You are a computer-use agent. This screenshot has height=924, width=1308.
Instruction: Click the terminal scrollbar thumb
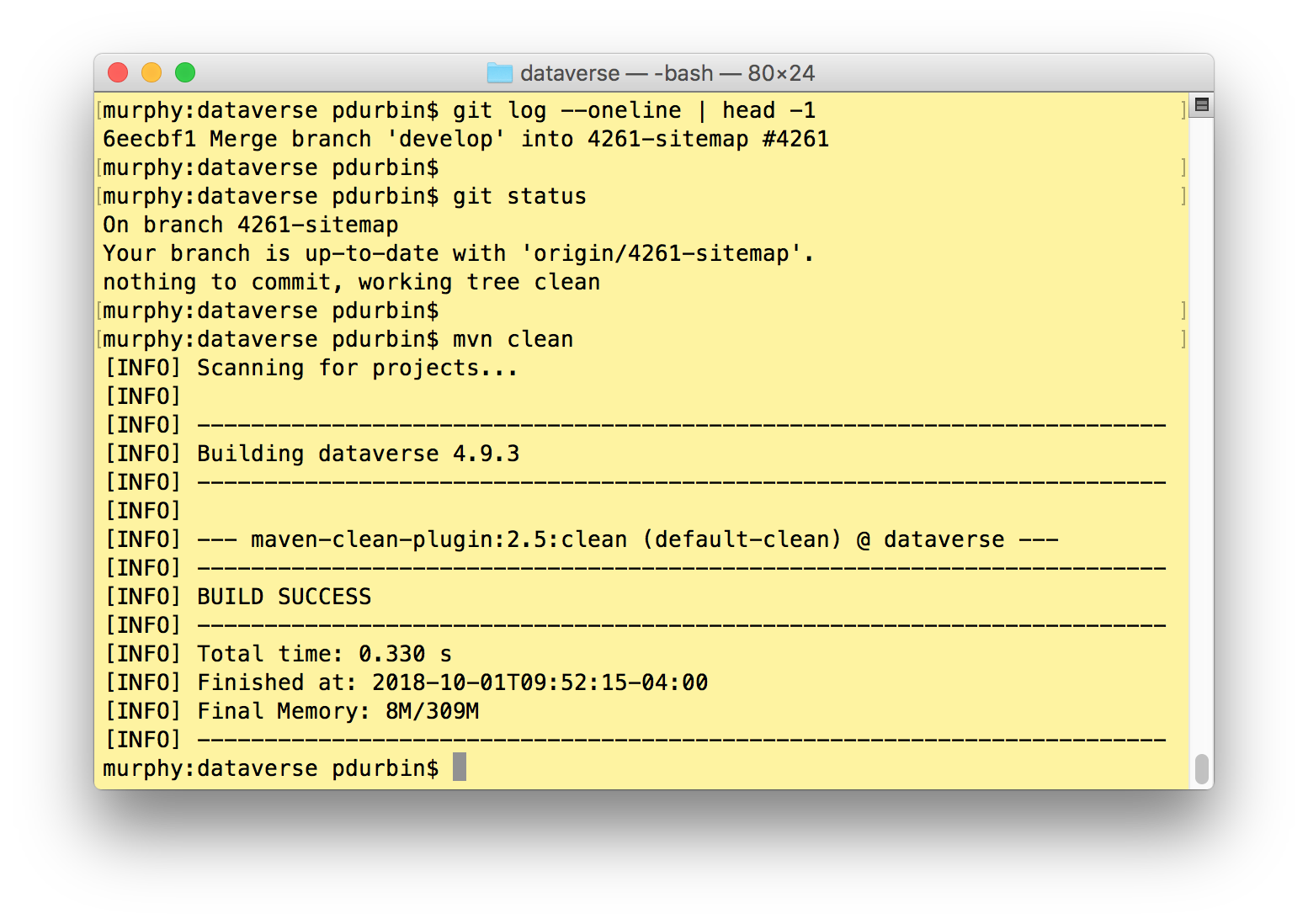coord(1202,769)
